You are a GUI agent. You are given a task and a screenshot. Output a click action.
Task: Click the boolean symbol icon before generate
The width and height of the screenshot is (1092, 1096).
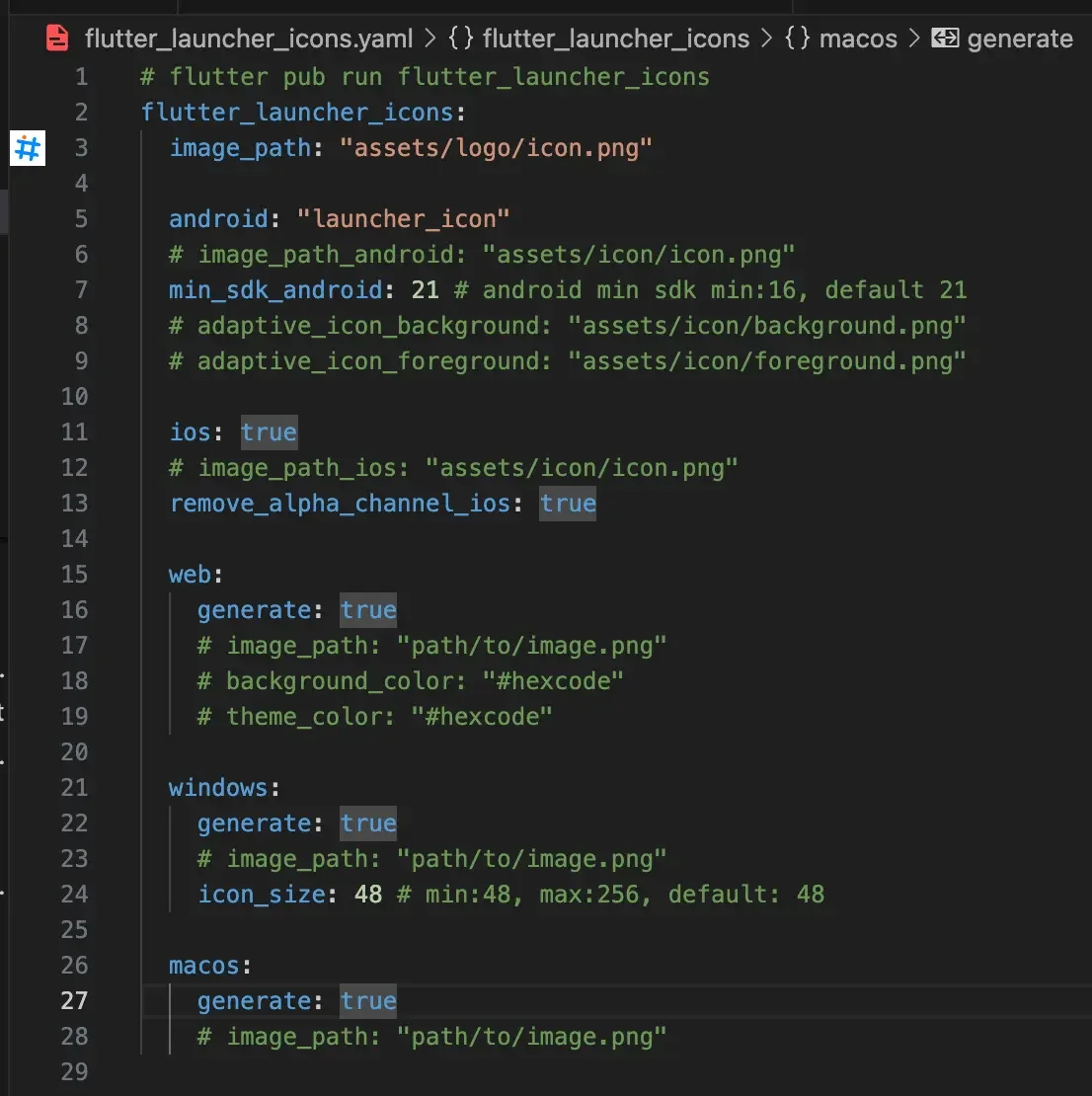click(945, 38)
